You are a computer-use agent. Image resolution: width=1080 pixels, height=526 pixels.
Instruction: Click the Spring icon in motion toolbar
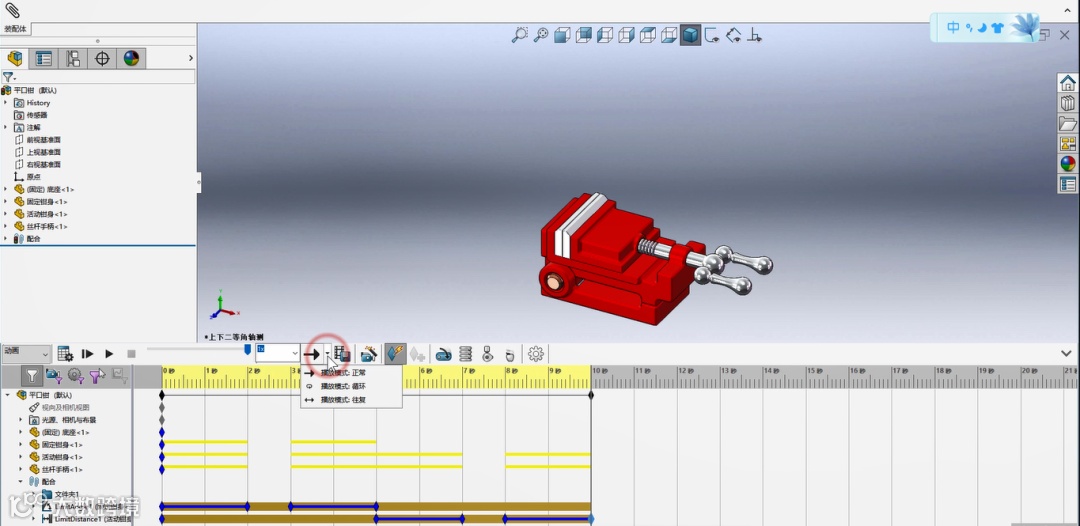(466, 354)
